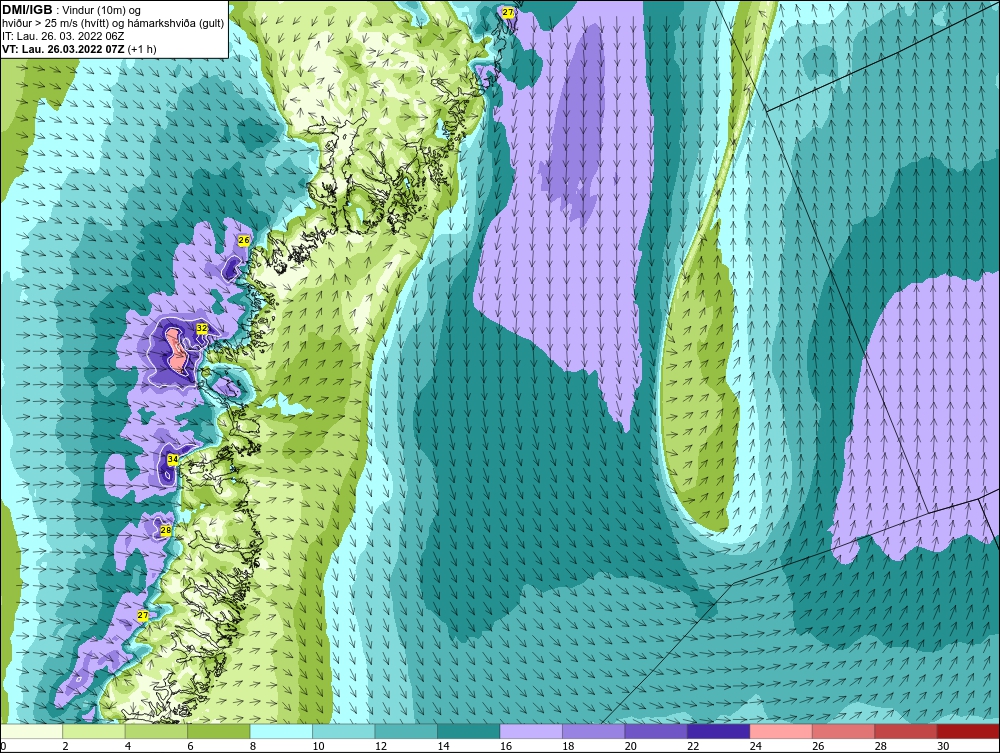Click the legend tick label "16"
Viewport: 1000px width, 753px height.
click(506, 747)
